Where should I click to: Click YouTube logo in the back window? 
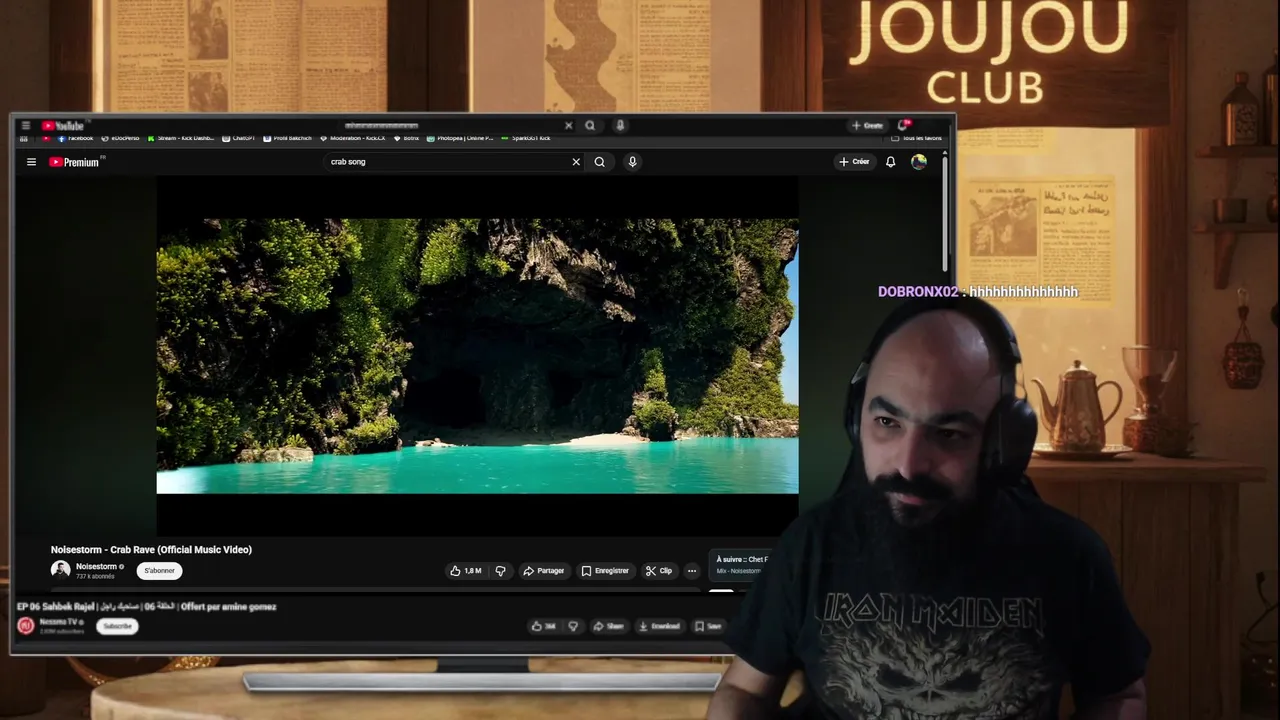point(63,126)
